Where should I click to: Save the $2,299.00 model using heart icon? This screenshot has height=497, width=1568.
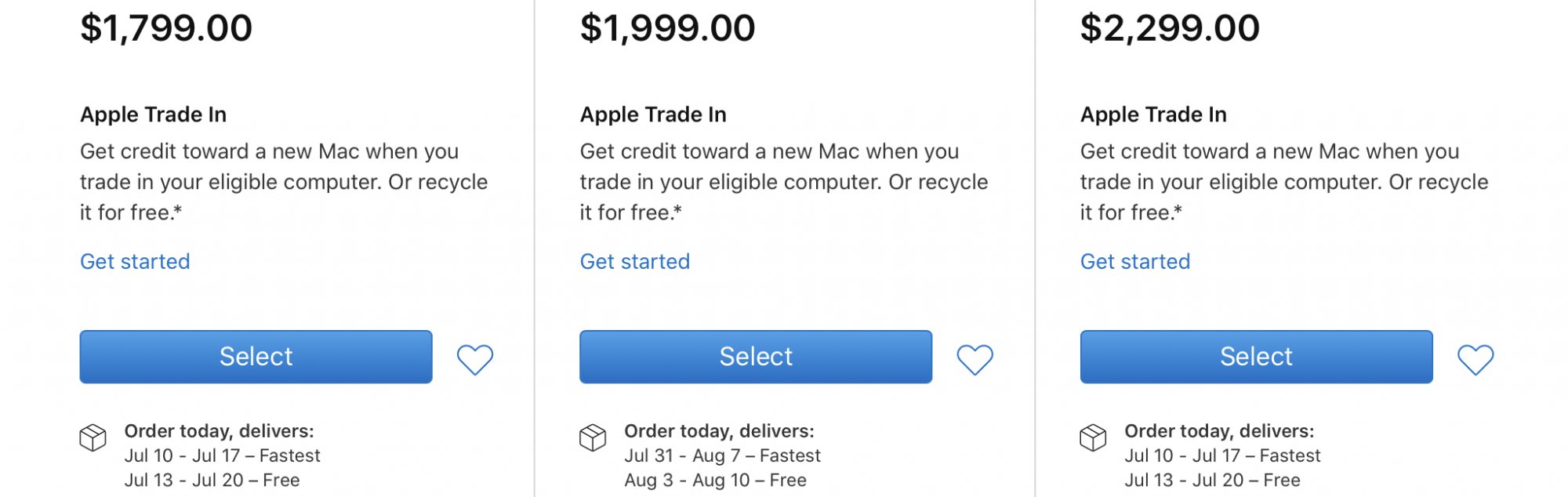(x=1475, y=360)
